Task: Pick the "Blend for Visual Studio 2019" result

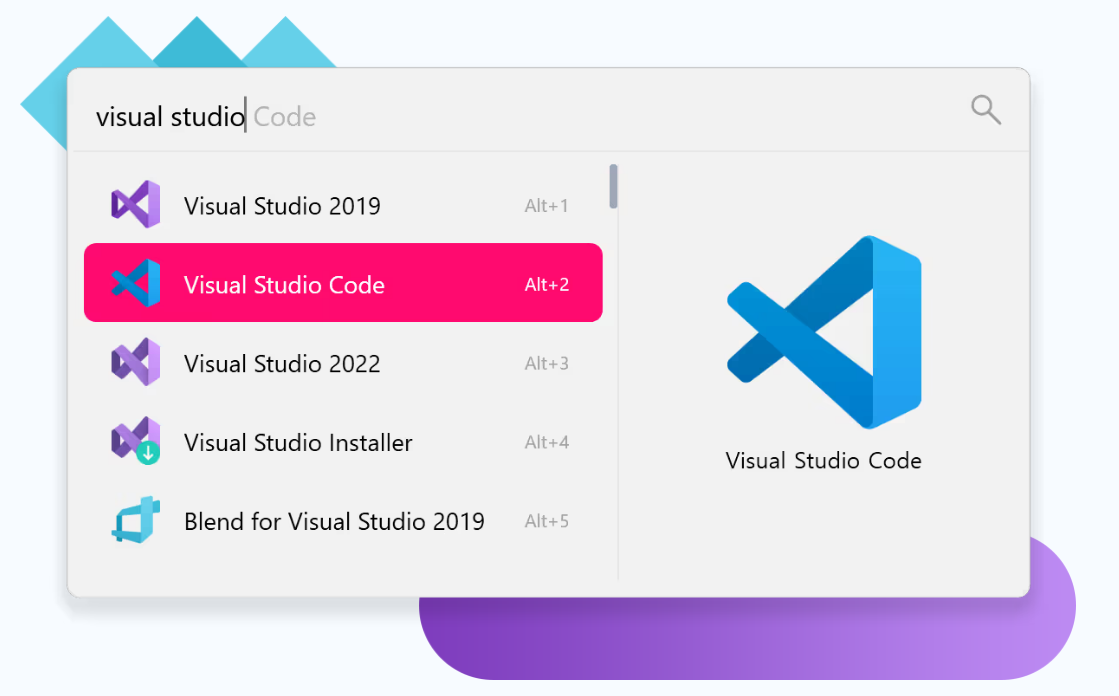Action: point(334,521)
